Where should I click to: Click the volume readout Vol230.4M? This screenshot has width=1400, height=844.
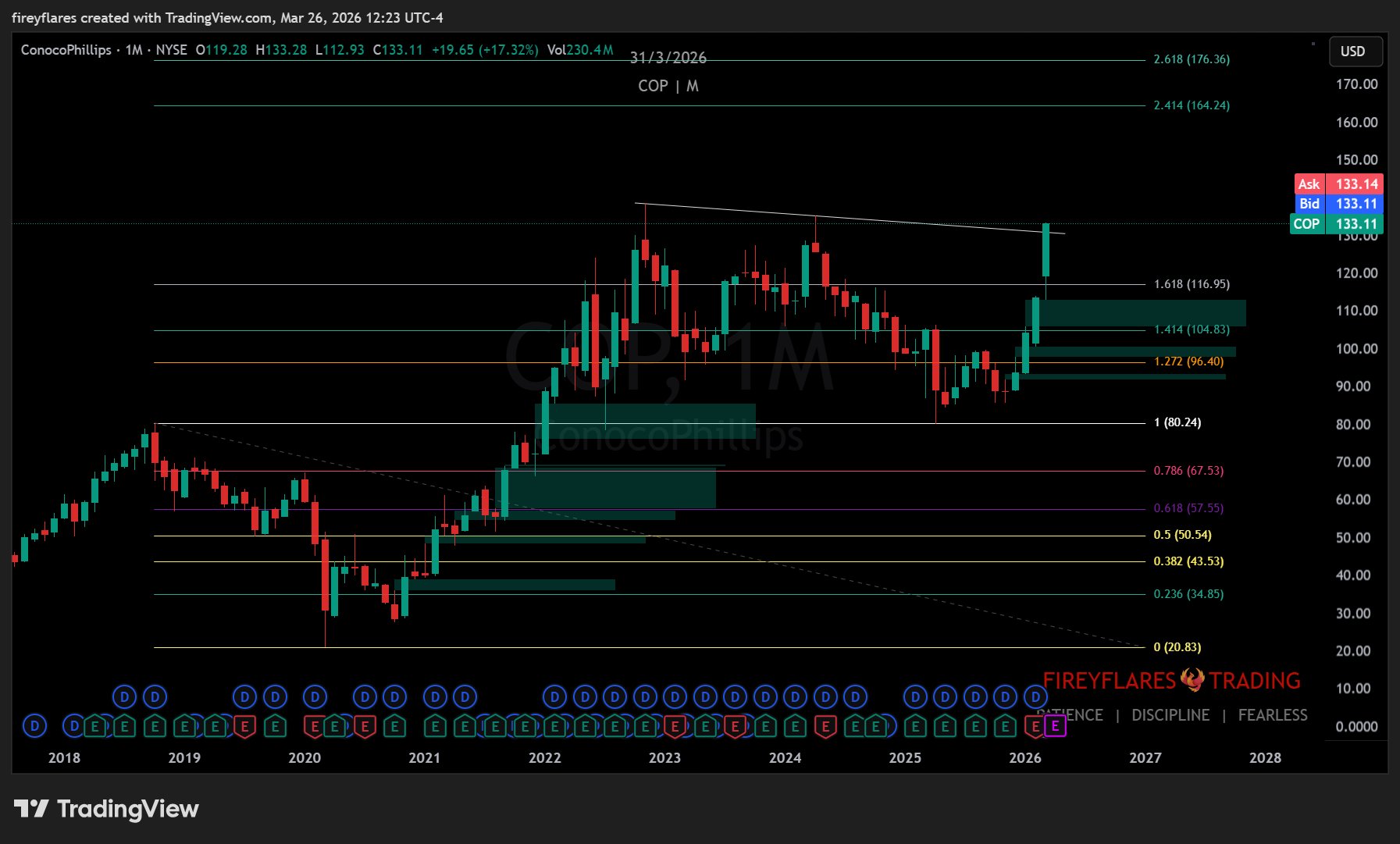coord(580,50)
